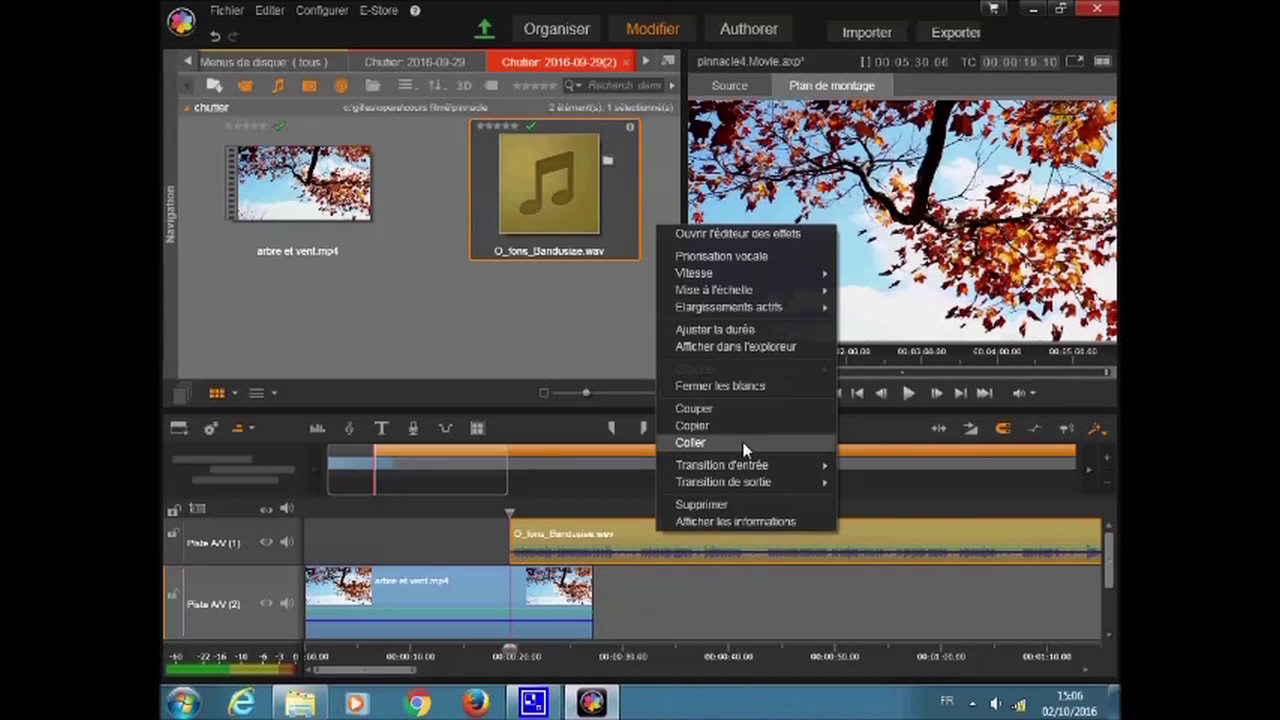1280x720 pixels.
Task: Open the audio mixer bars icon
Action: click(x=317, y=428)
